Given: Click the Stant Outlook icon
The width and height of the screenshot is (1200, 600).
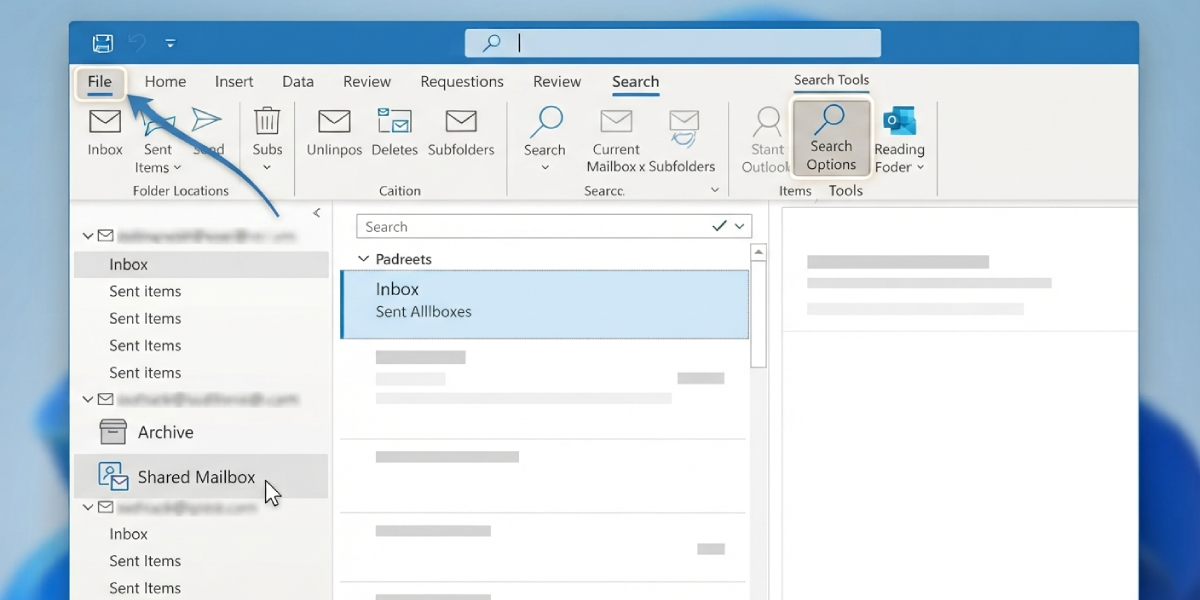Looking at the screenshot, I should click(x=767, y=122).
